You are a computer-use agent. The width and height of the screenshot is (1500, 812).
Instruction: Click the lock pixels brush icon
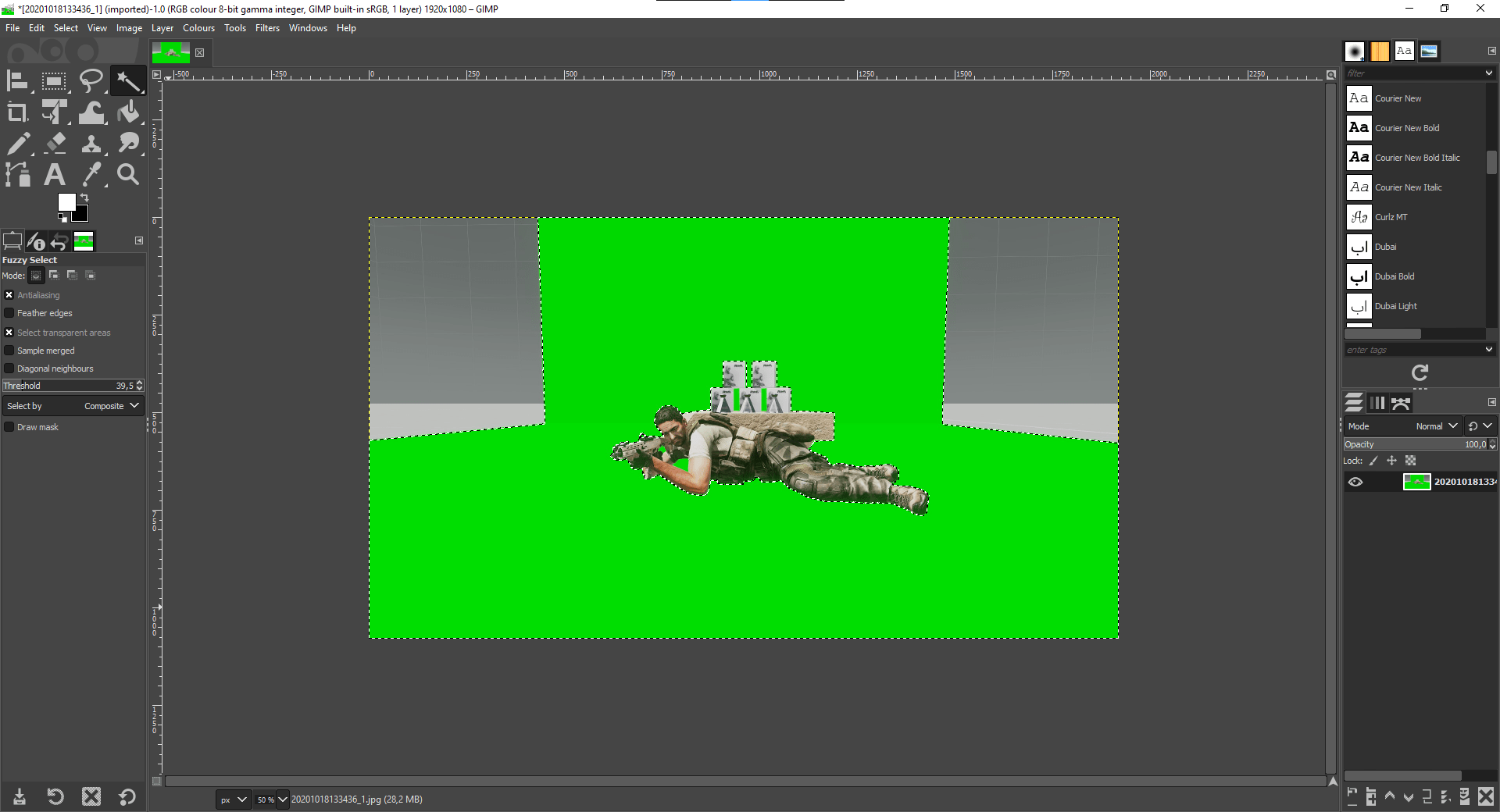click(1373, 461)
